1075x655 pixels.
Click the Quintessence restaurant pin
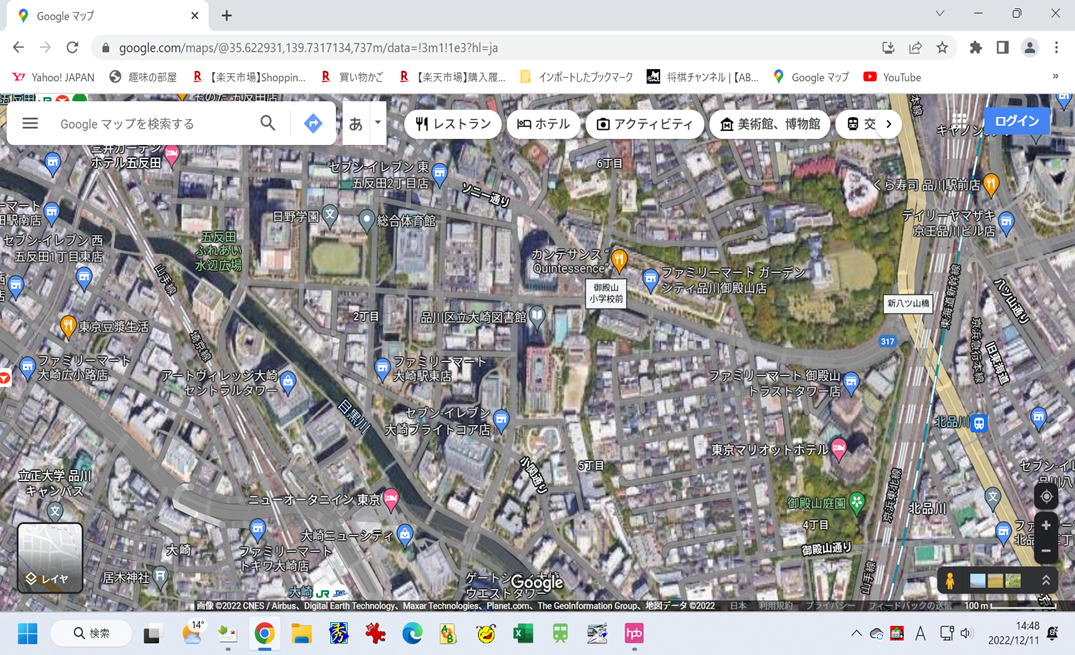click(619, 259)
